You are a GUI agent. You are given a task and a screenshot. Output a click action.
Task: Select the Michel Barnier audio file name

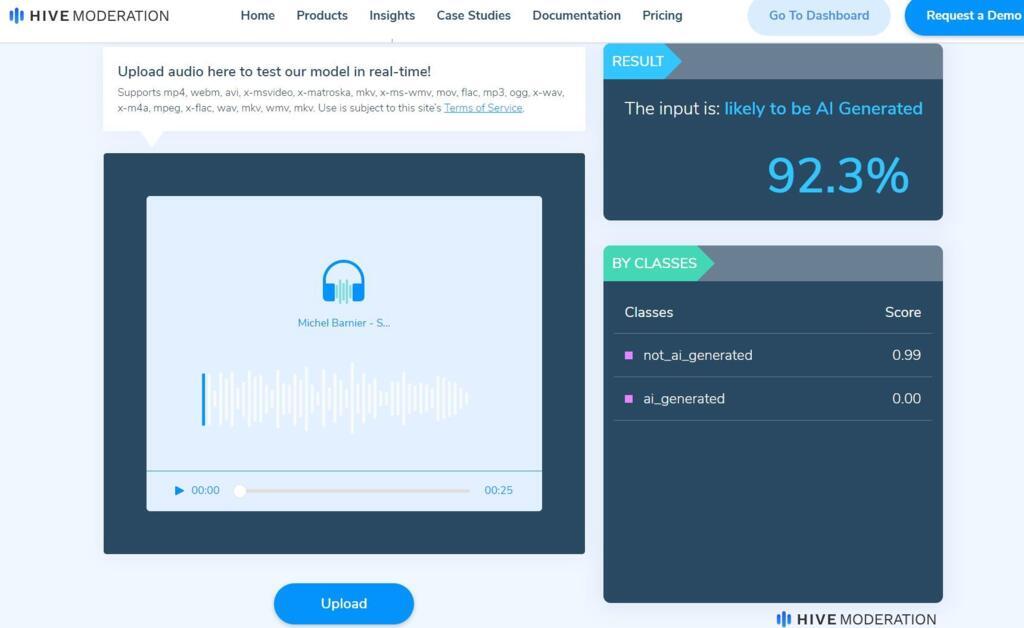point(343,323)
